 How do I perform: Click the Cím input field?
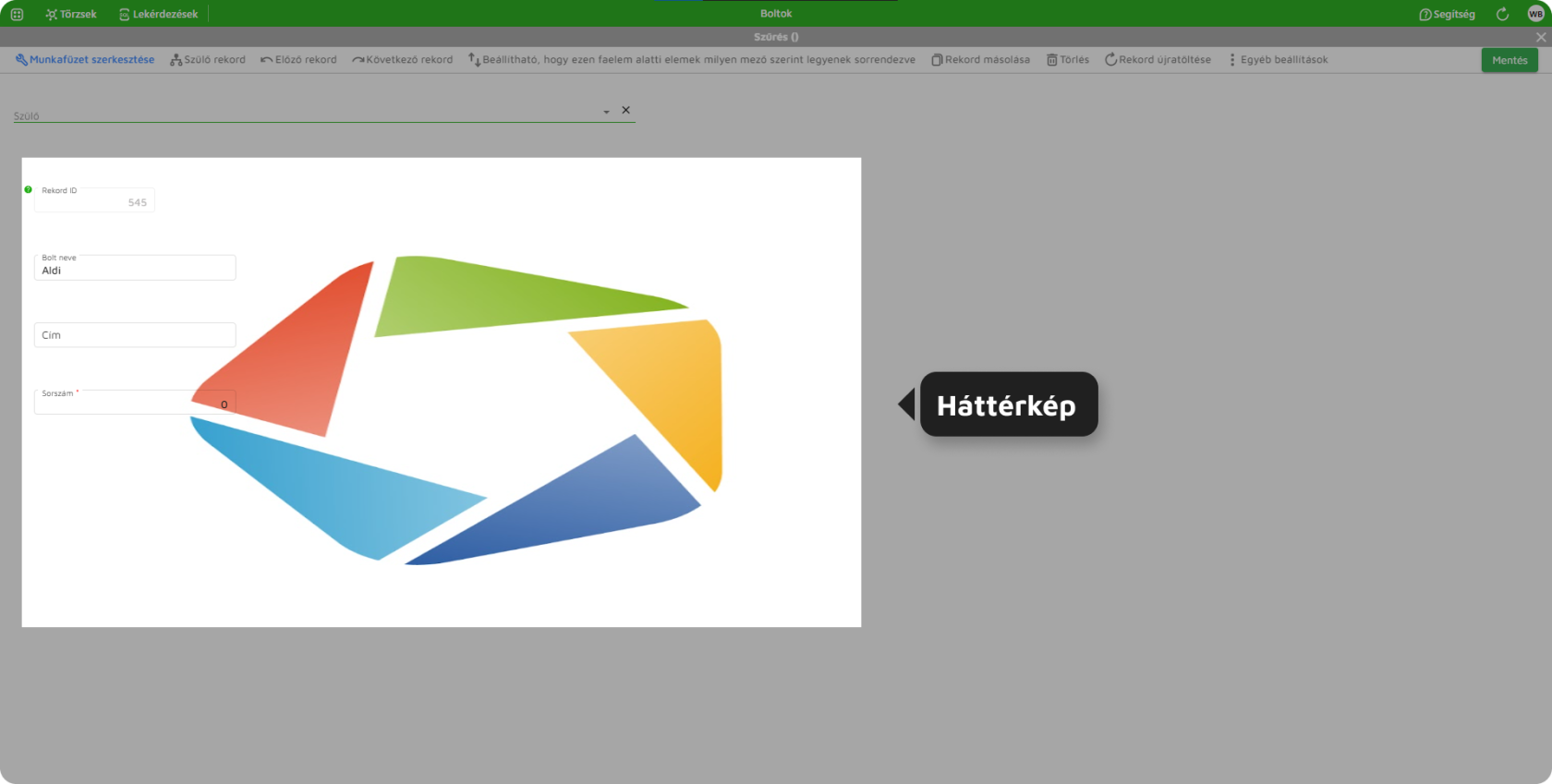pyautogui.click(x=135, y=335)
